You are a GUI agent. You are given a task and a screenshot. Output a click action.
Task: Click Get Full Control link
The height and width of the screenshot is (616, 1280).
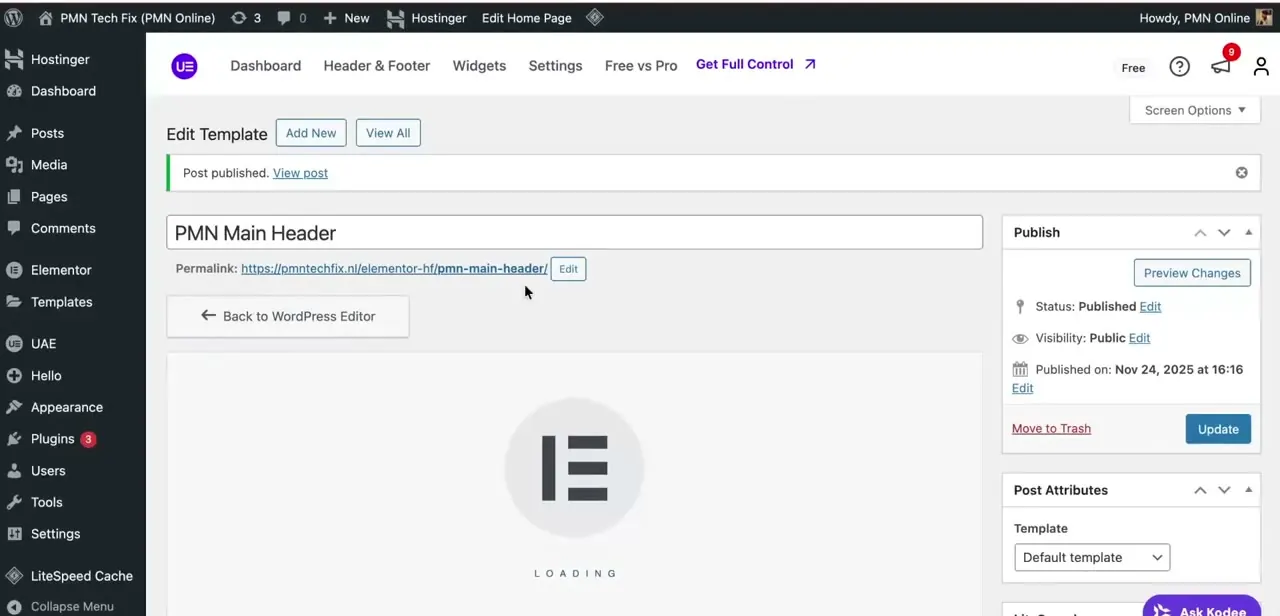(756, 64)
